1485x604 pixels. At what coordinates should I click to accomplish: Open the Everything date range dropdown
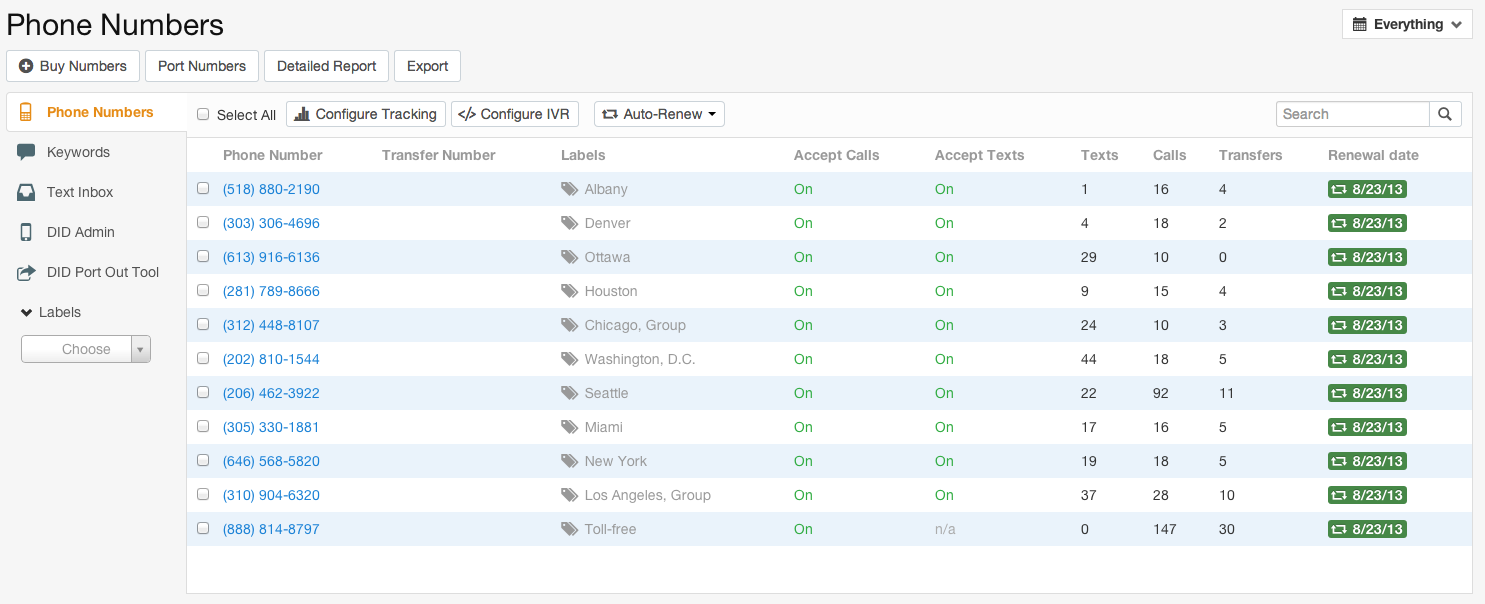coord(1407,24)
